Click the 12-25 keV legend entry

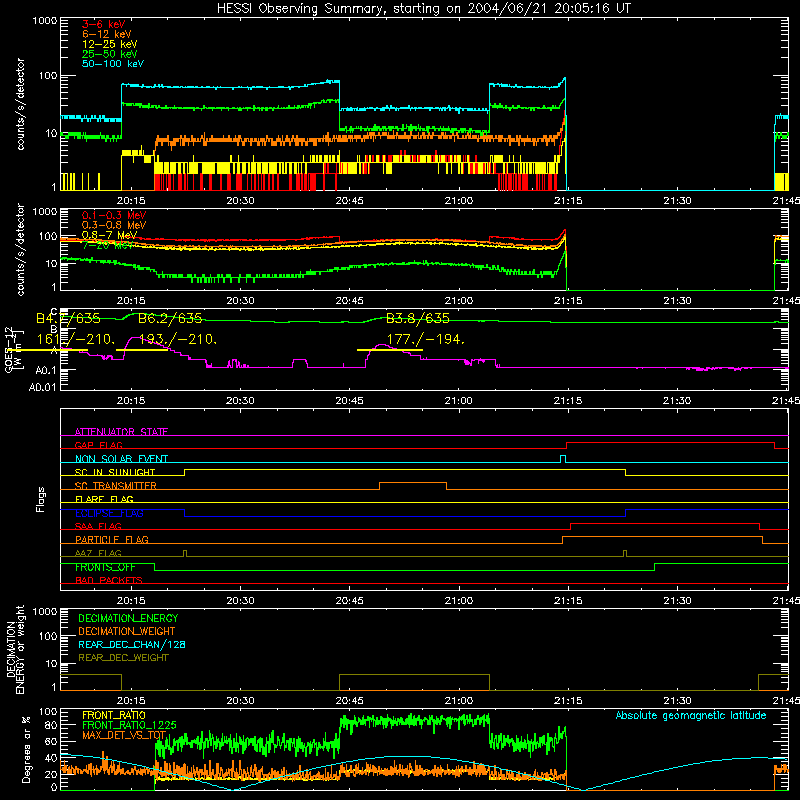click(110, 44)
